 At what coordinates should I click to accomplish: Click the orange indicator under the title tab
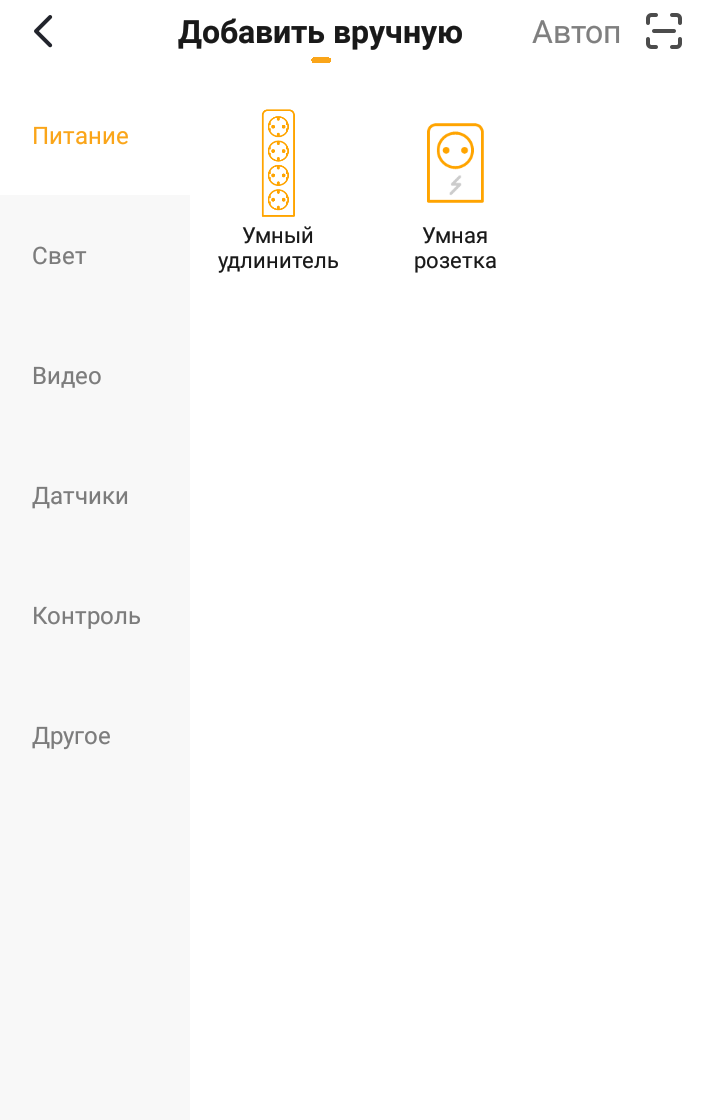pos(321,60)
